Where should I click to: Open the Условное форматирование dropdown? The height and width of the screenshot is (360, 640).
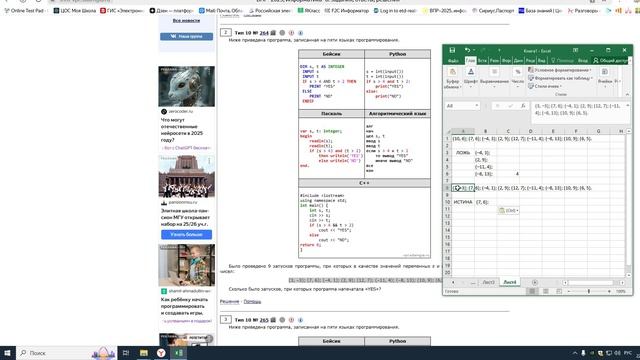click(560, 70)
